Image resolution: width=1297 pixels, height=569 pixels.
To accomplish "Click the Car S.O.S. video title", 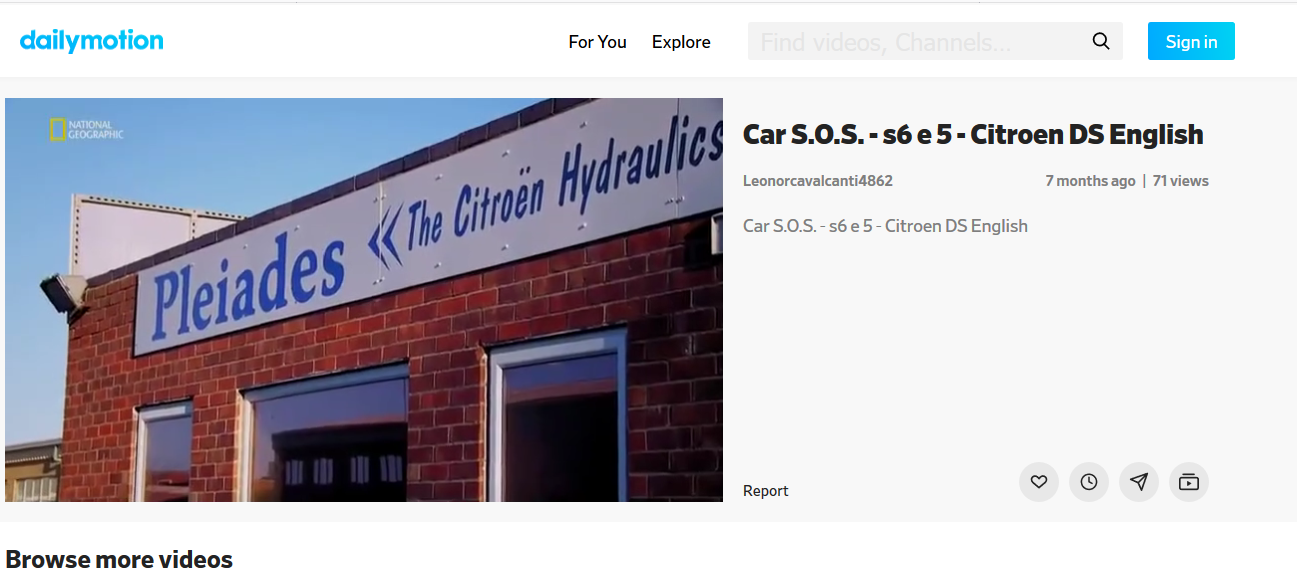I will pos(973,134).
